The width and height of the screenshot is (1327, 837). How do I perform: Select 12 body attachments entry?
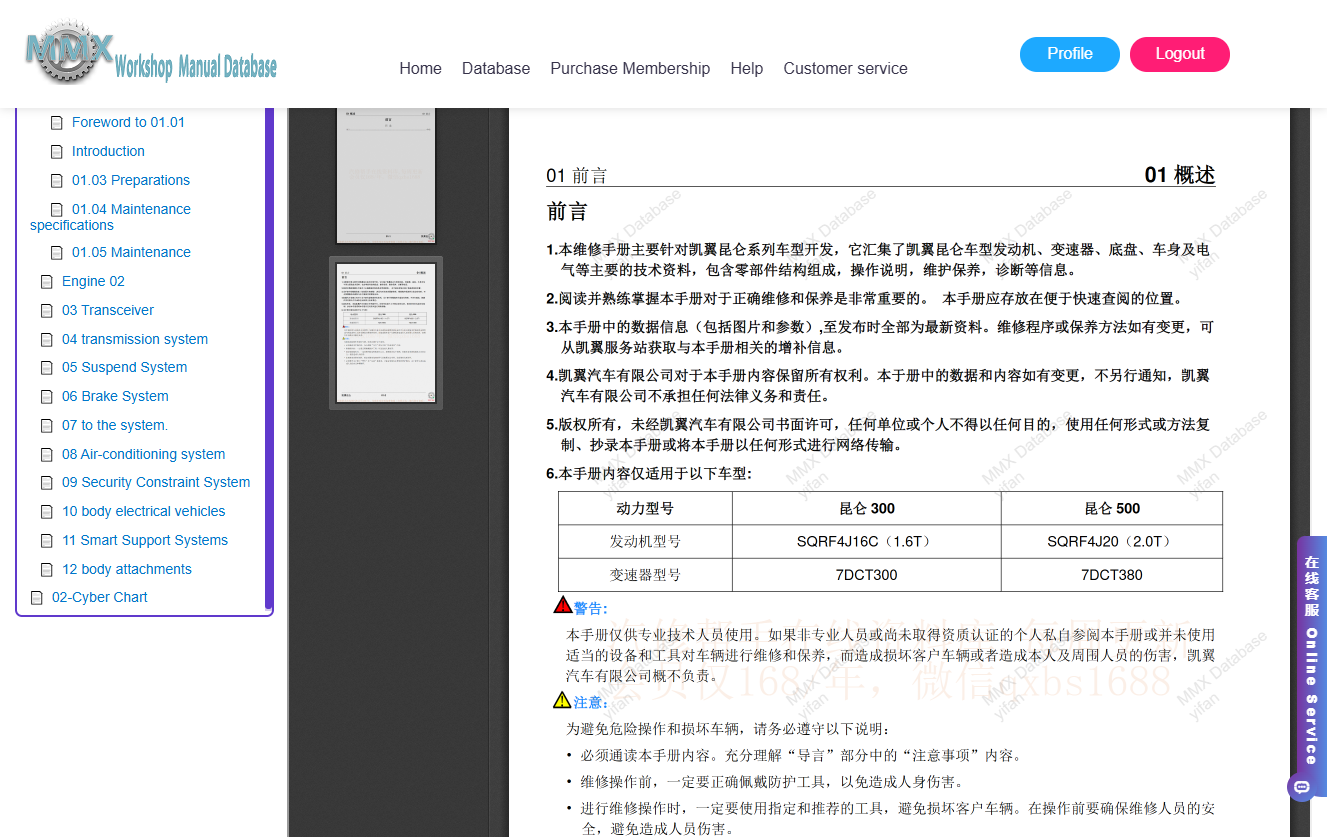127,569
